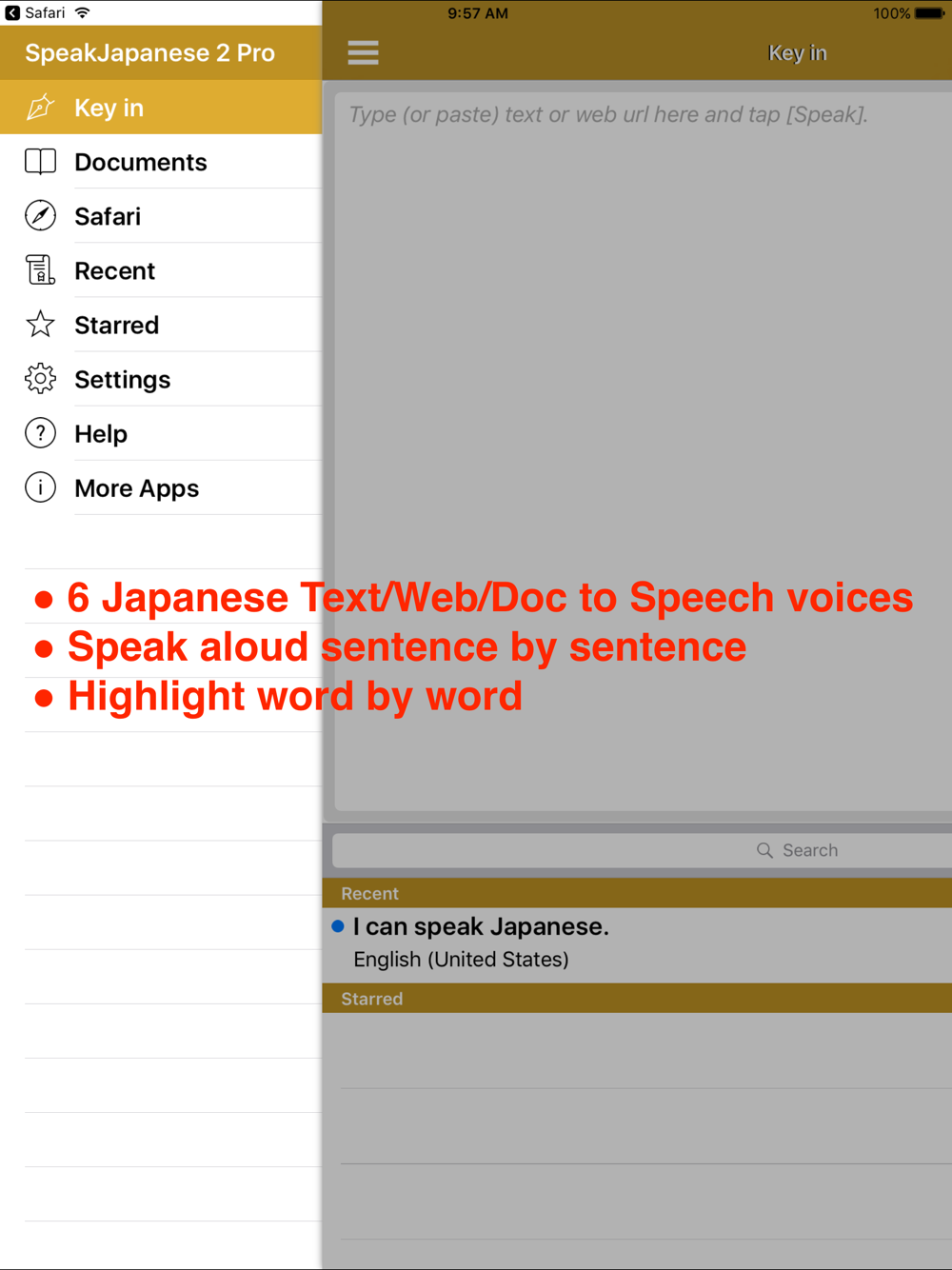Click the More Apps info icon
Image resolution: width=952 pixels, height=1270 pixels.
(x=40, y=487)
